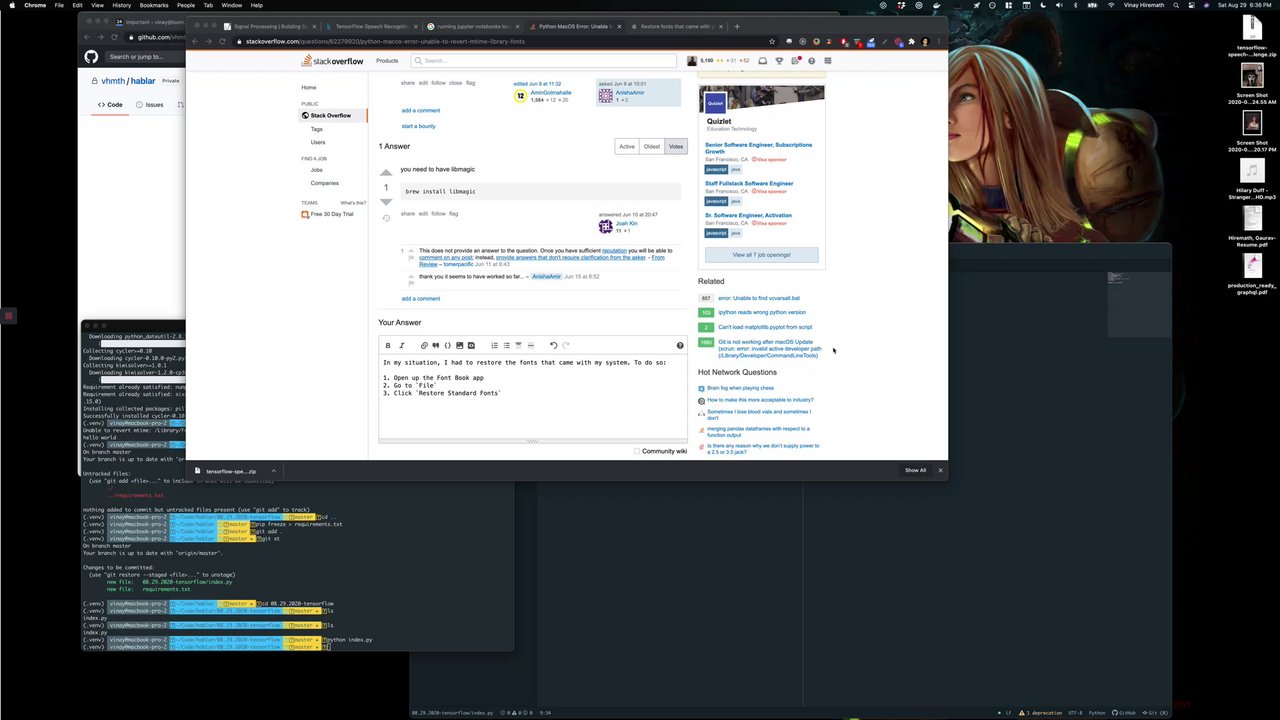The height and width of the screenshot is (720, 1280).
Task: Insert code sample with braces icon
Action: 447,346
